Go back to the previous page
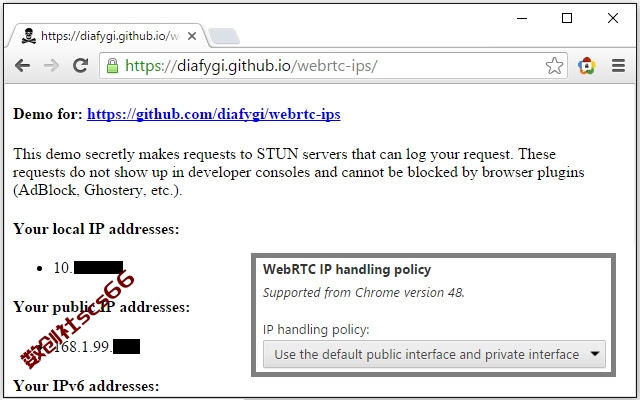The image size is (640, 400). tap(22, 65)
